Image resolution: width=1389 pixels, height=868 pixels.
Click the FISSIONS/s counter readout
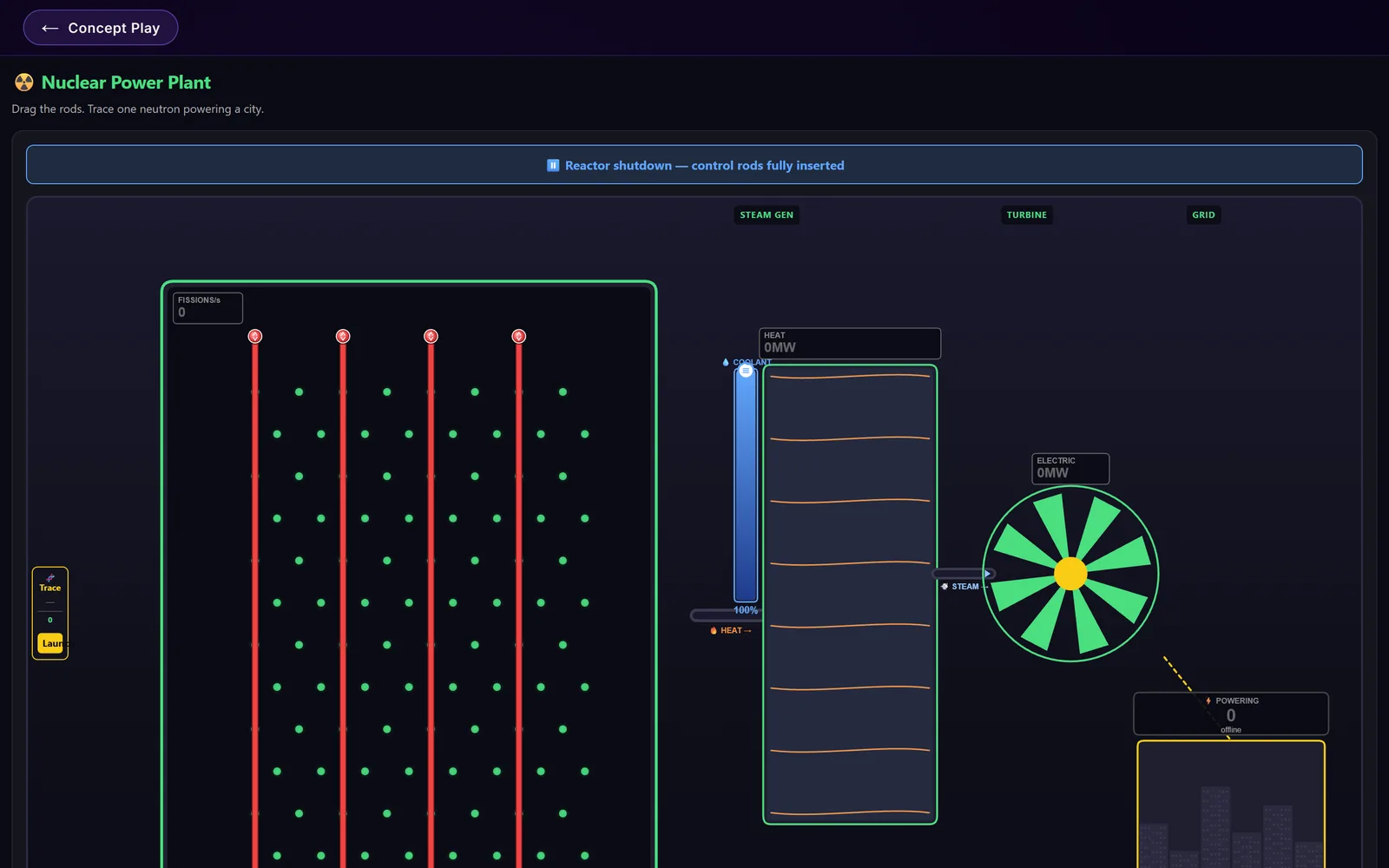(207, 307)
